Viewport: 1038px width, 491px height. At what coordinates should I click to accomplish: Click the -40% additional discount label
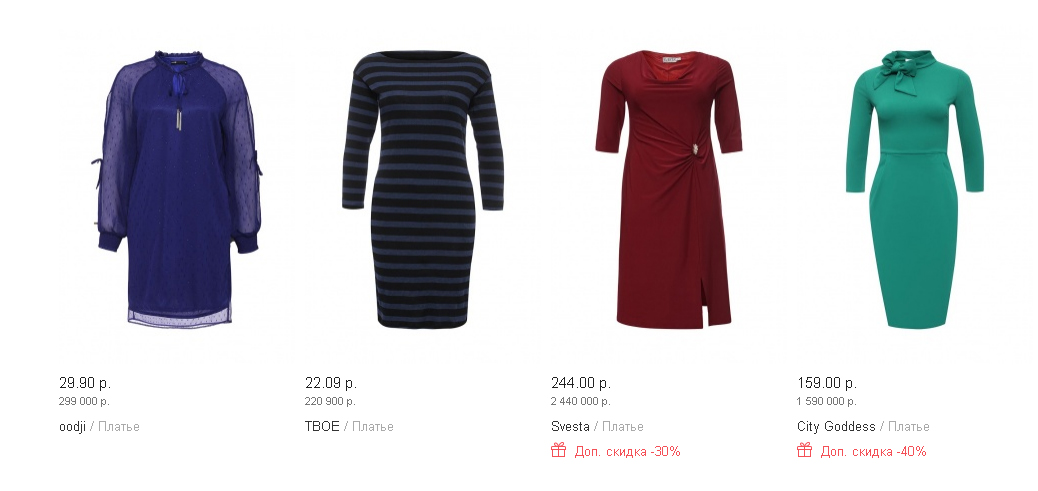point(873,452)
